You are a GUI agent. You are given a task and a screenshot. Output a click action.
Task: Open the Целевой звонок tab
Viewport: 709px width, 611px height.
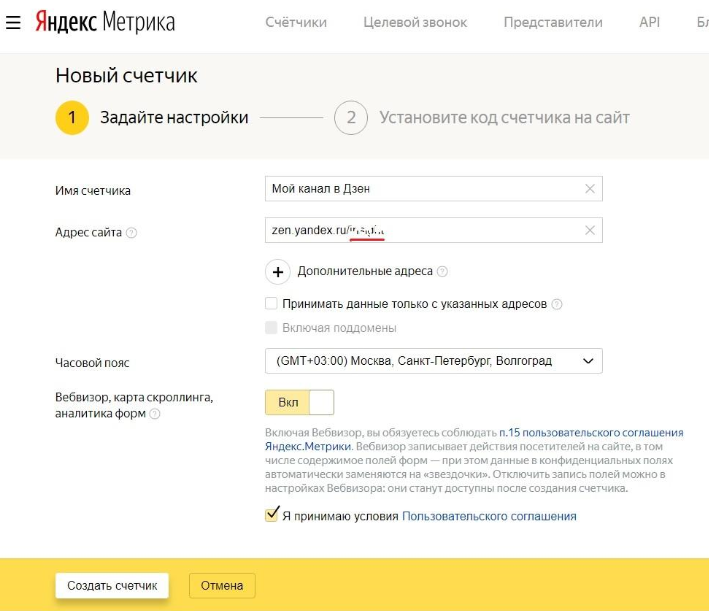(x=415, y=22)
